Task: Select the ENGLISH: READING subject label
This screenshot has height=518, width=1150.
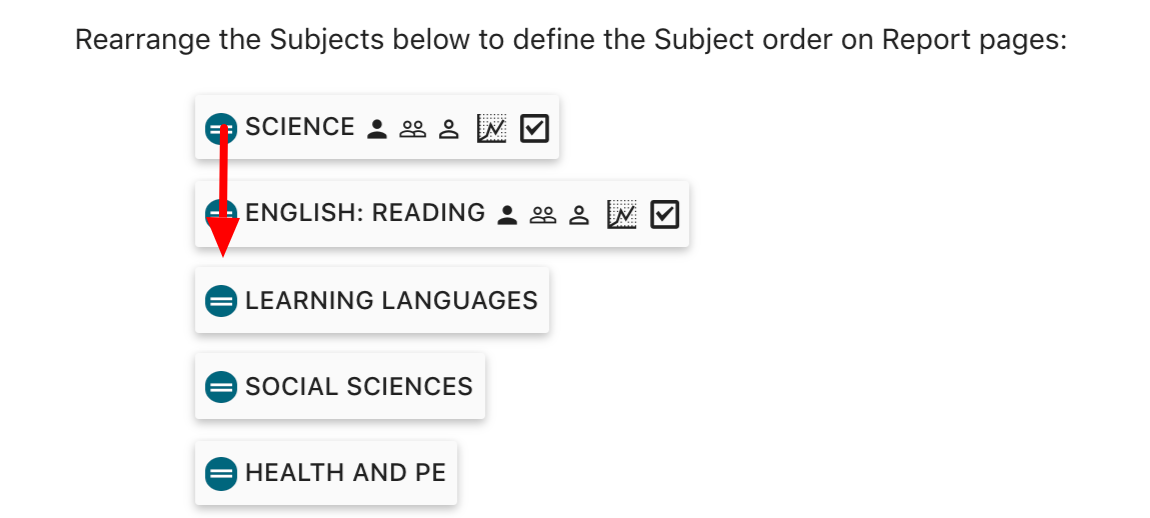Action: 365,213
